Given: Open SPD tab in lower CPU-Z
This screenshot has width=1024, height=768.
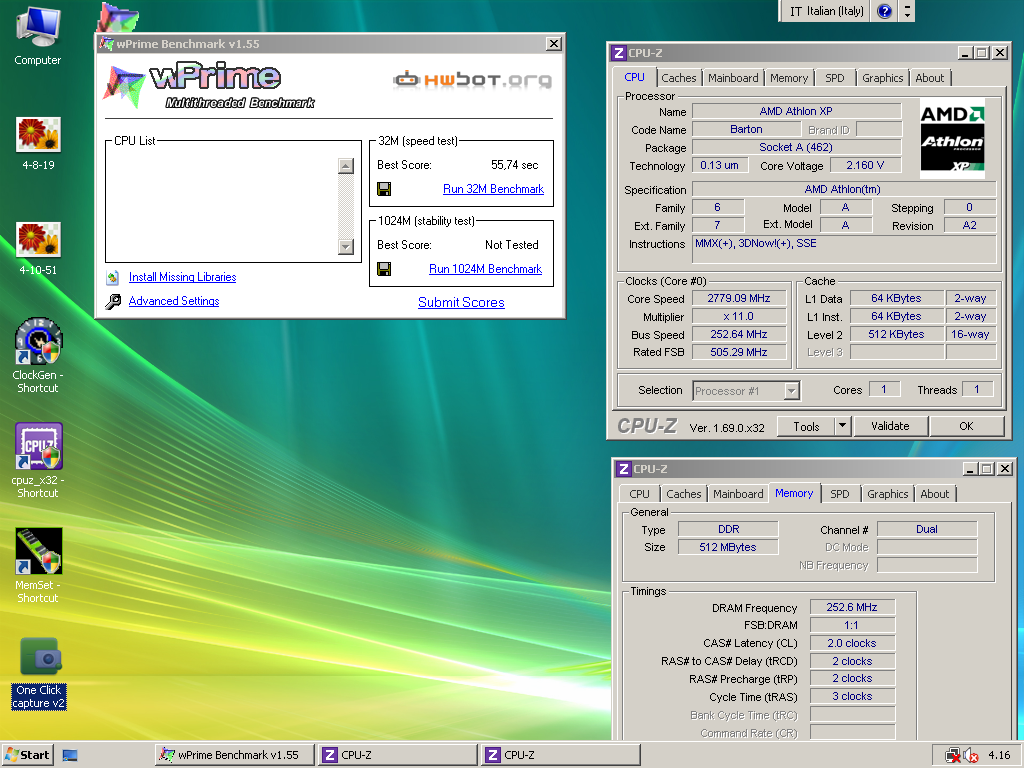Looking at the screenshot, I should click(x=840, y=494).
